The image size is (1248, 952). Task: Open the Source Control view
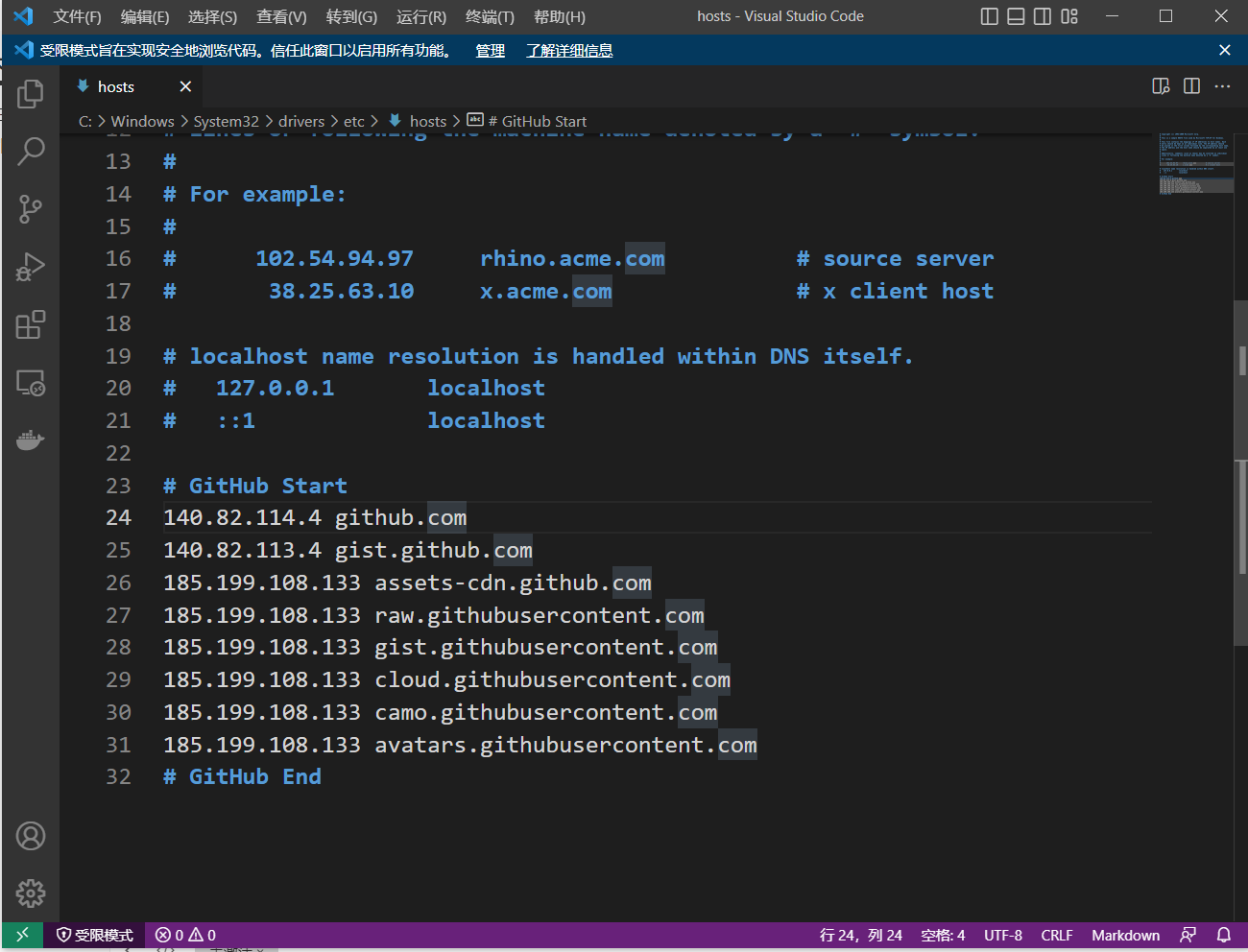click(x=31, y=209)
